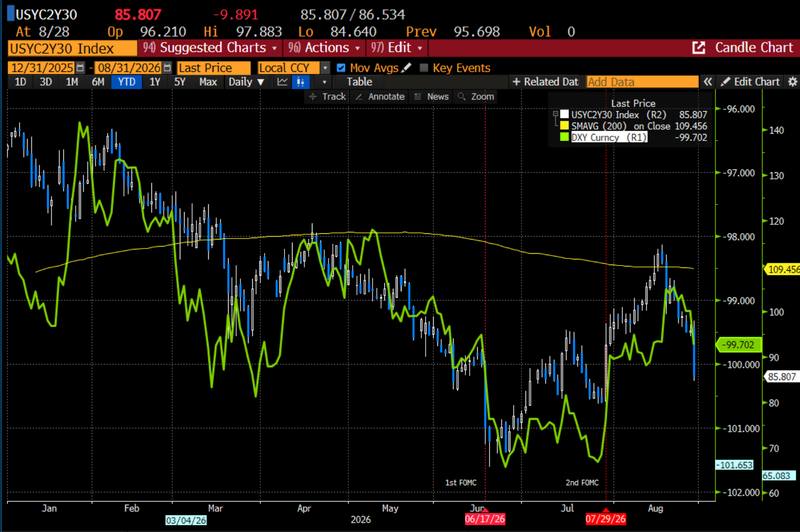Open the Actions dropdown menu

[x=324, y=48]
